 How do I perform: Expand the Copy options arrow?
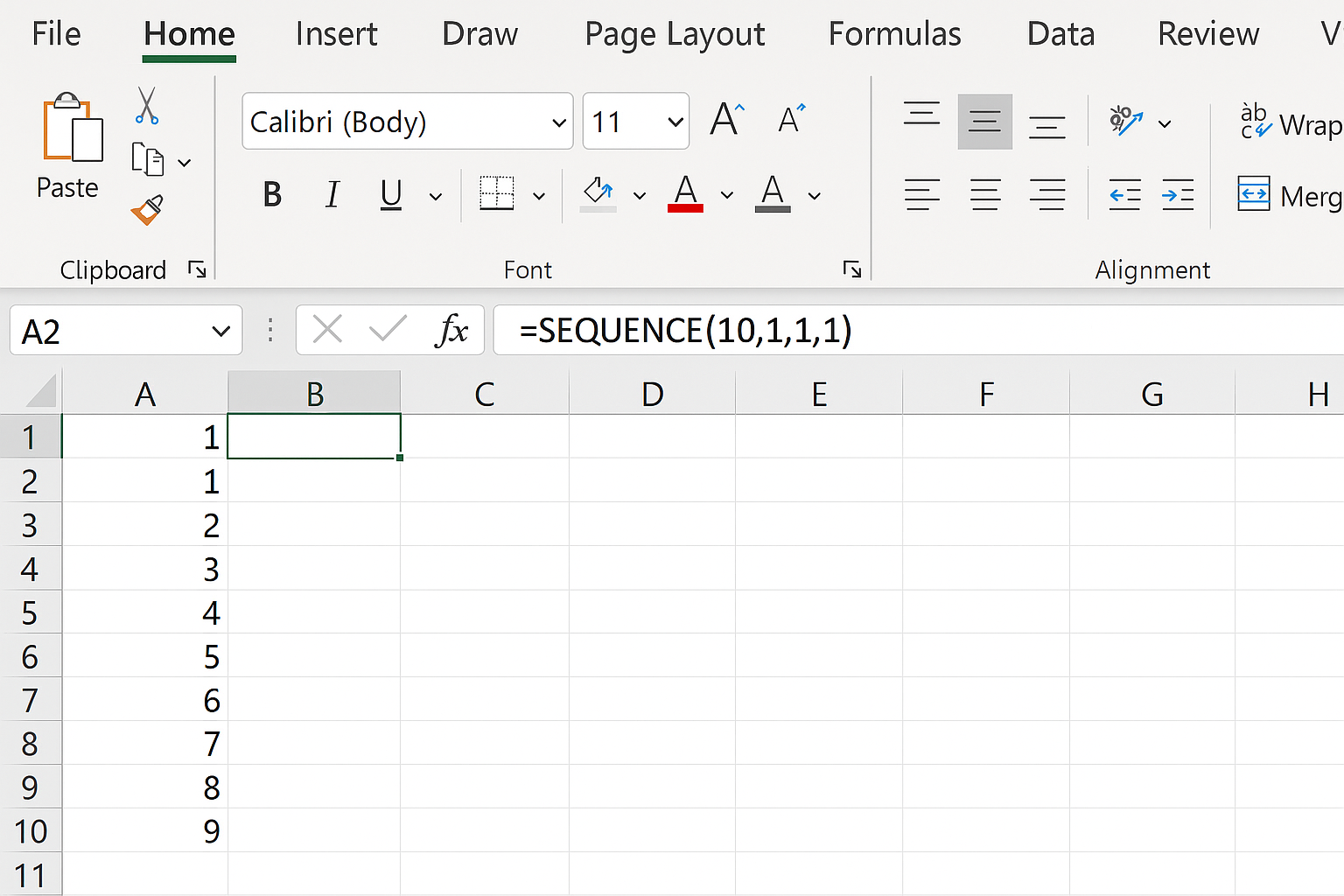(184, 163)
